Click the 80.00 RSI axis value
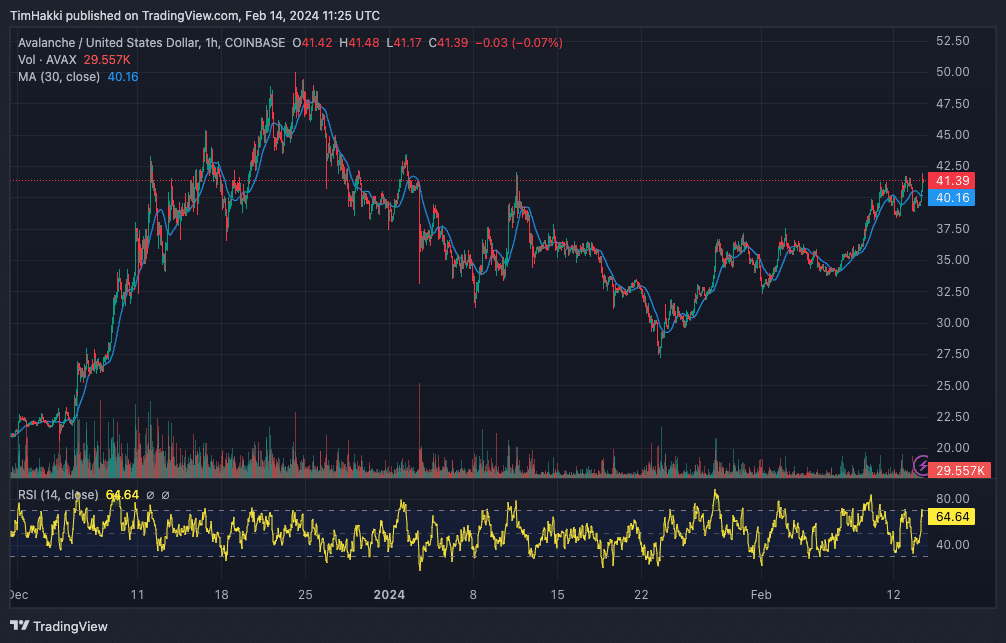1006x643 pixels. 952,499
